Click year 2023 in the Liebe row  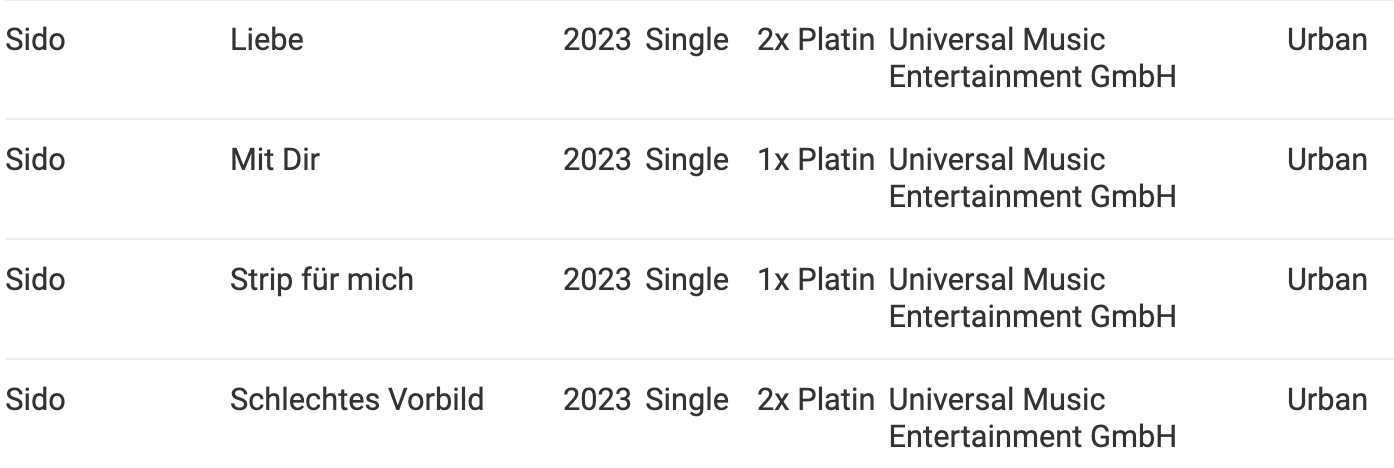tap(597, 40)
